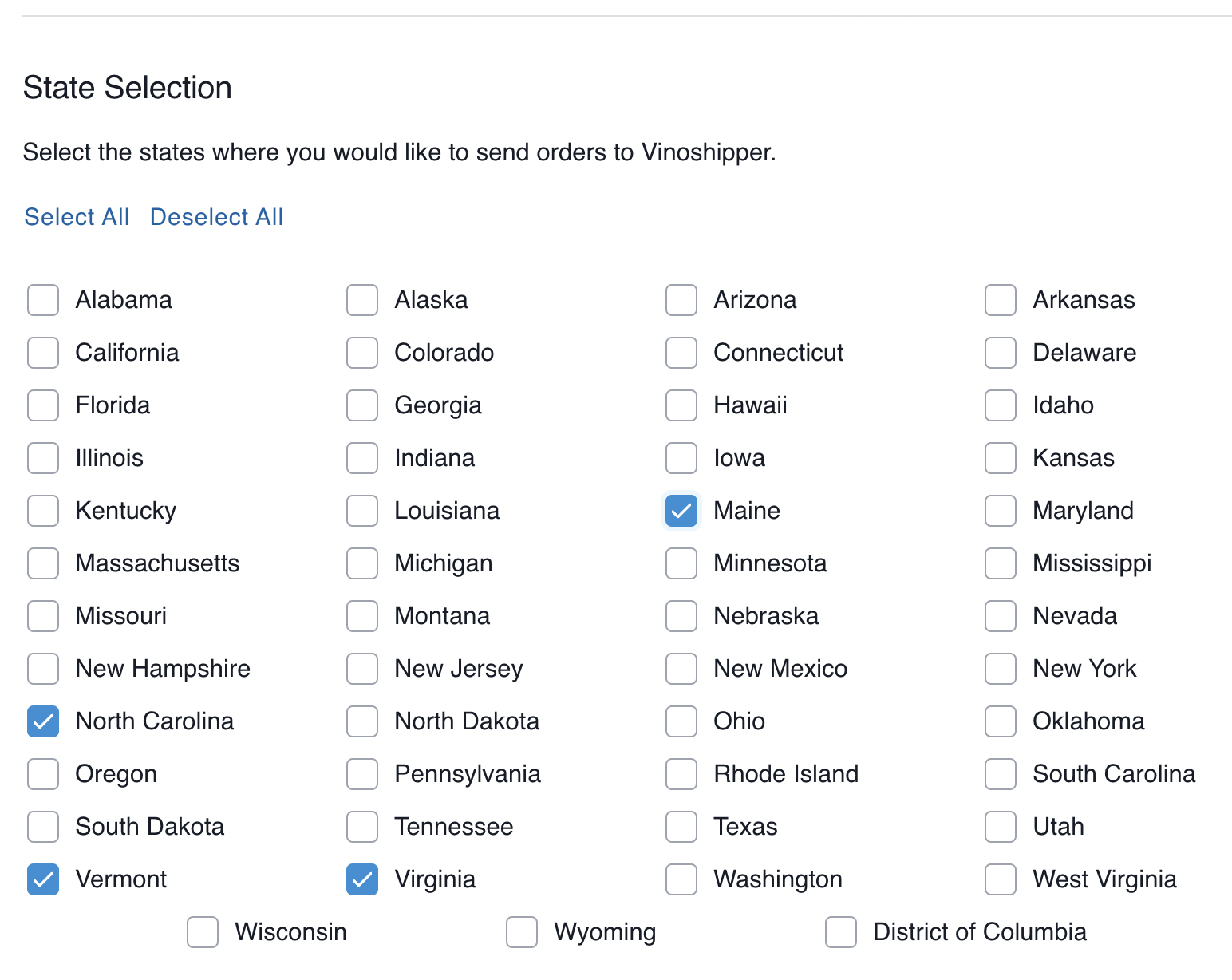The width and height of the screenshot is (1232, 980).
Task: Check the Arkansas checkbox
Action: point(1001,300)
